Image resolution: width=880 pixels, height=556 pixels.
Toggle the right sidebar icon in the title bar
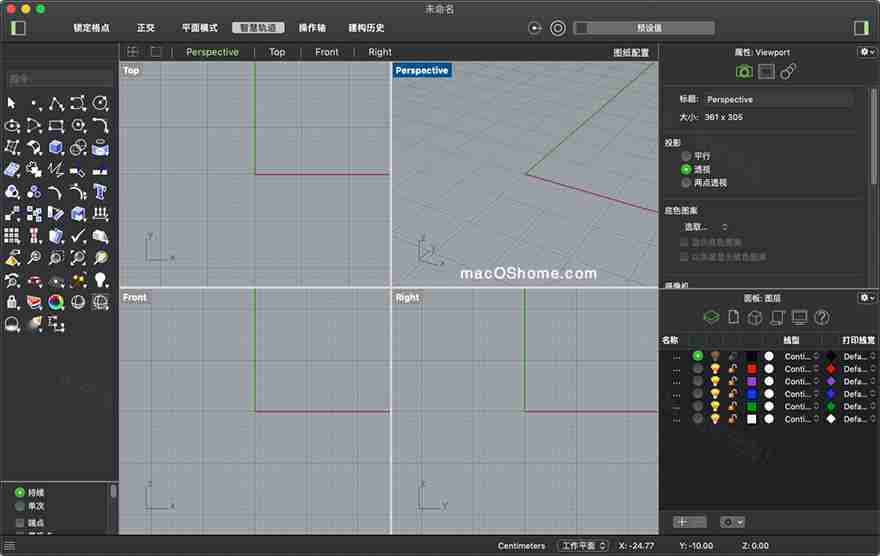(x=861, y=28)
